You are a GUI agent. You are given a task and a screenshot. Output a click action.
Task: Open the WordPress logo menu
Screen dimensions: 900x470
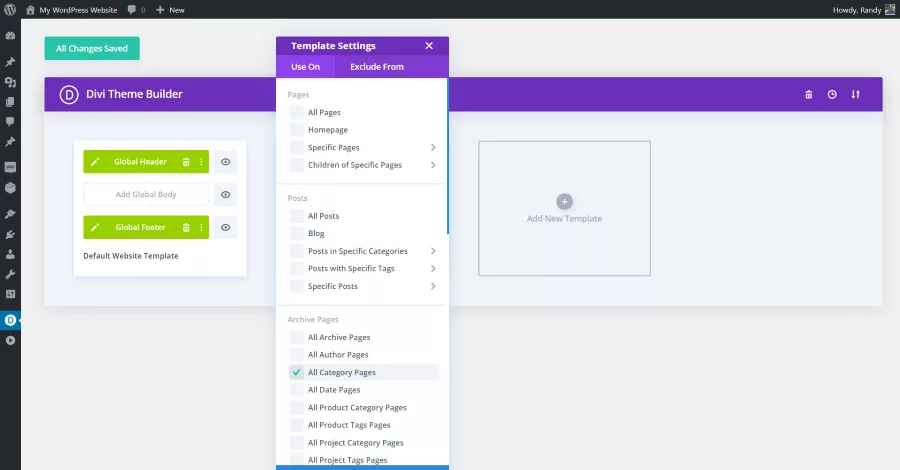coord(10,9)
